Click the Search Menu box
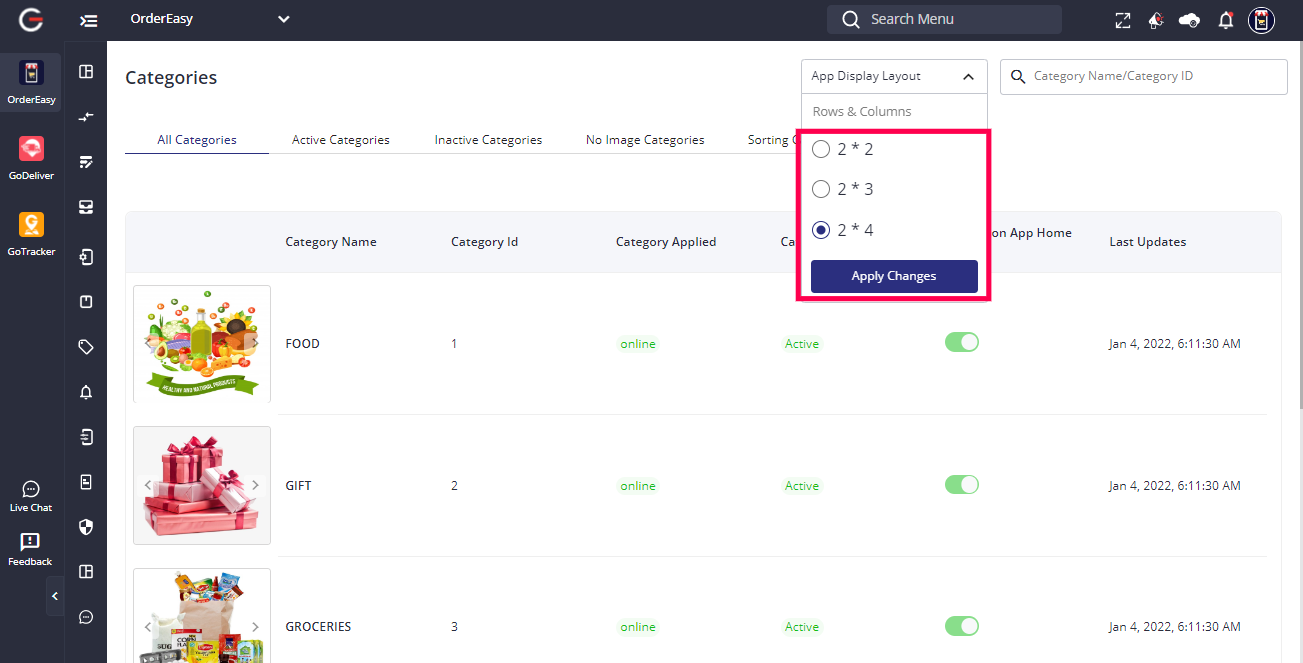Viewport: 1303px width, 663px height. click(x=944, y=19)
